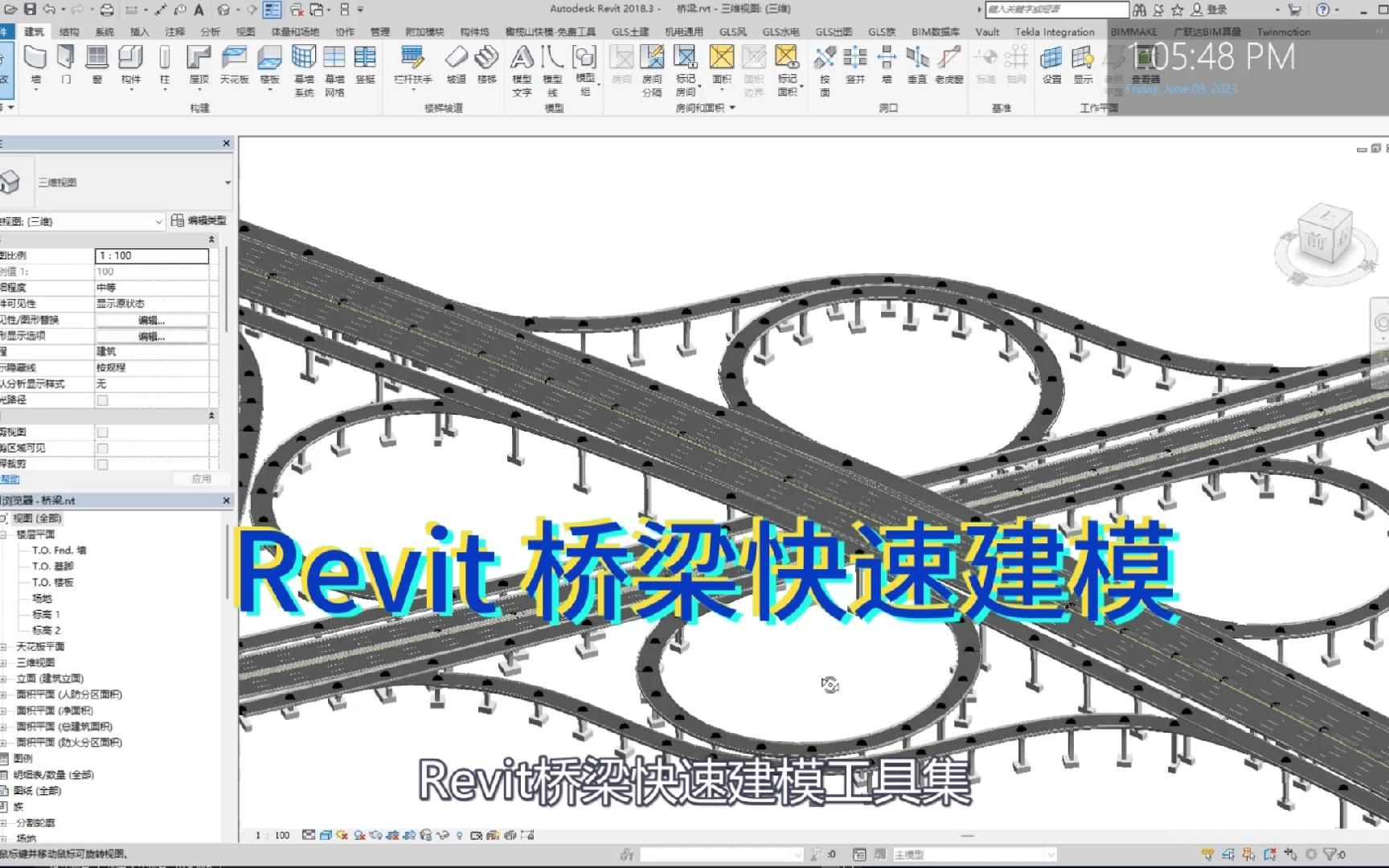The width and height of the screenshot is (1389, 868).
Task: Click the 1 : 100 scale in view control bar
Action: 272,835
